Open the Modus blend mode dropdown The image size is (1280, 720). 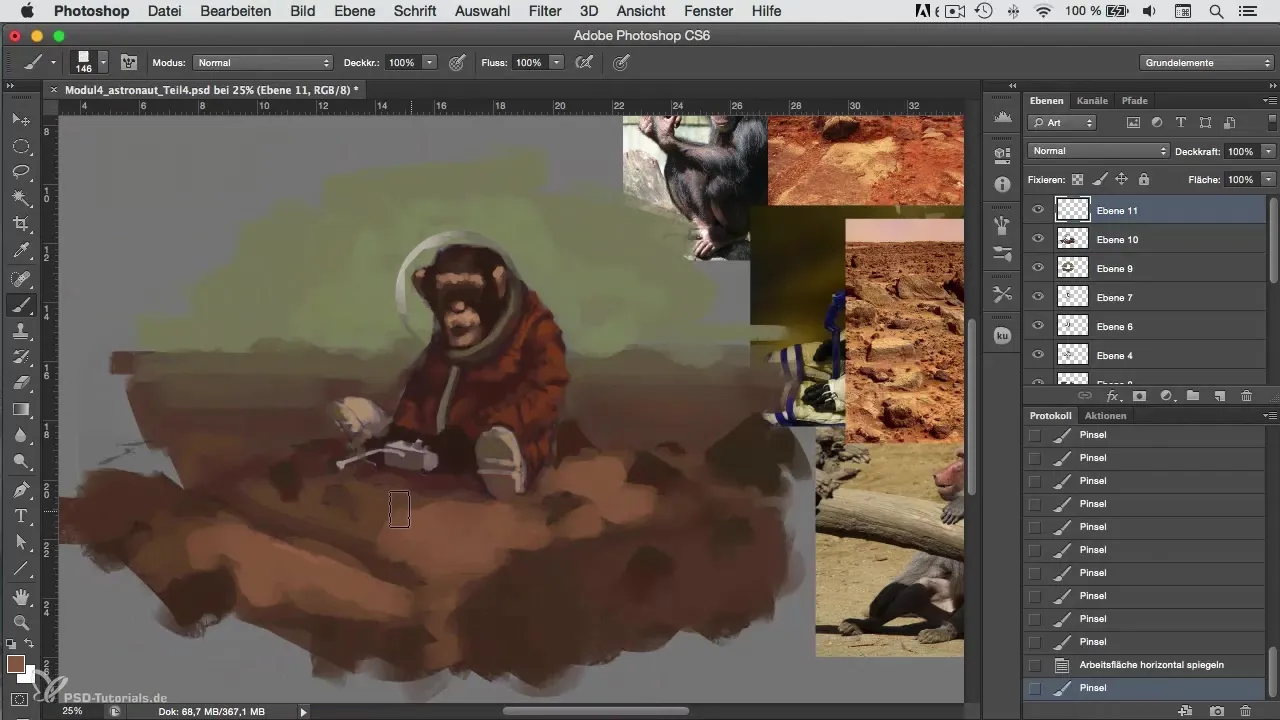point(263,62)
